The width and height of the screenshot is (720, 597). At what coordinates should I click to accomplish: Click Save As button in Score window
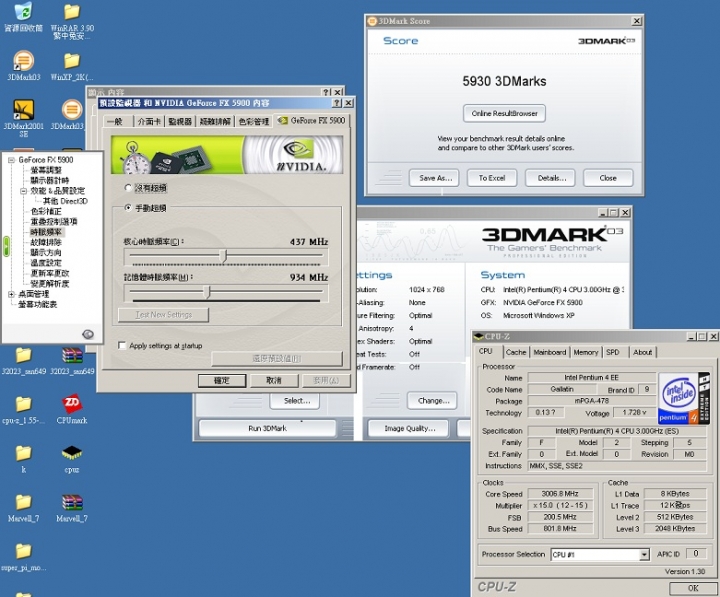click(x=435, y=178)
